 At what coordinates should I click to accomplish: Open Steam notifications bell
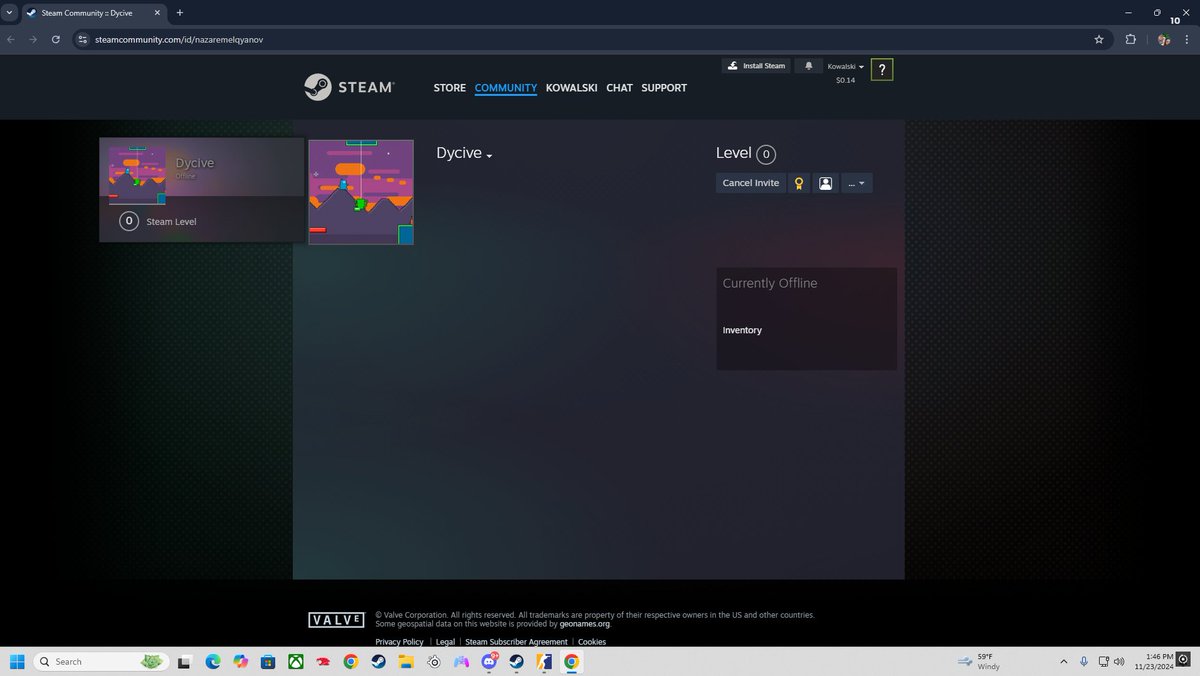(808, 66)
